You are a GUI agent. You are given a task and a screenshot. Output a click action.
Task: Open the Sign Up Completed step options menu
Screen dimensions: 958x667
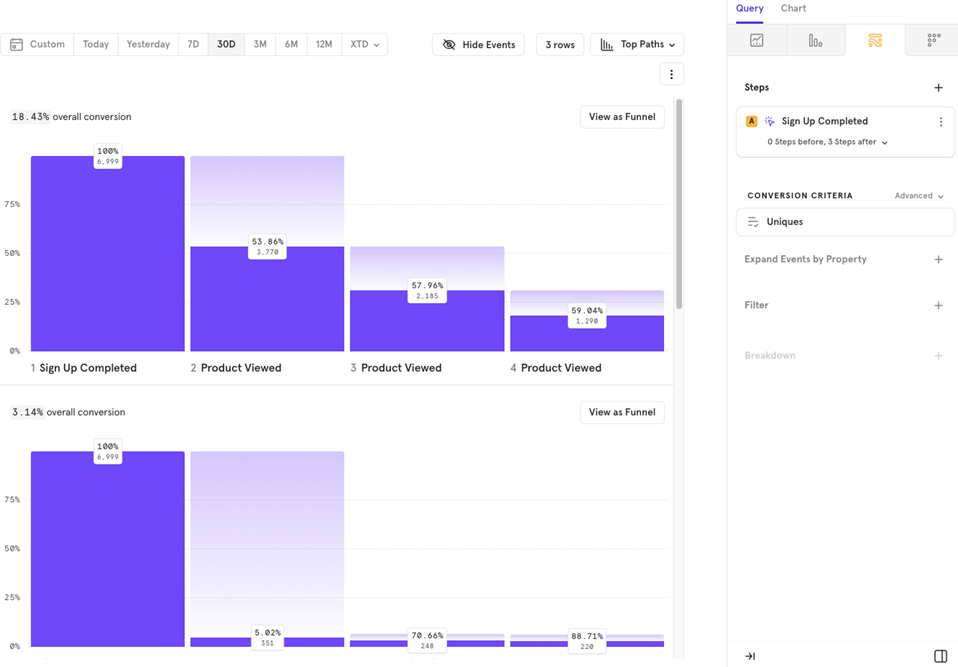coord(940,122)
